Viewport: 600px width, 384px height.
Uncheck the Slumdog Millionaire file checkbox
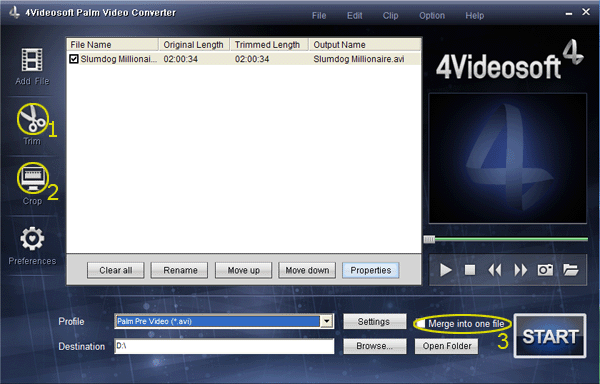tap(74, 59)
